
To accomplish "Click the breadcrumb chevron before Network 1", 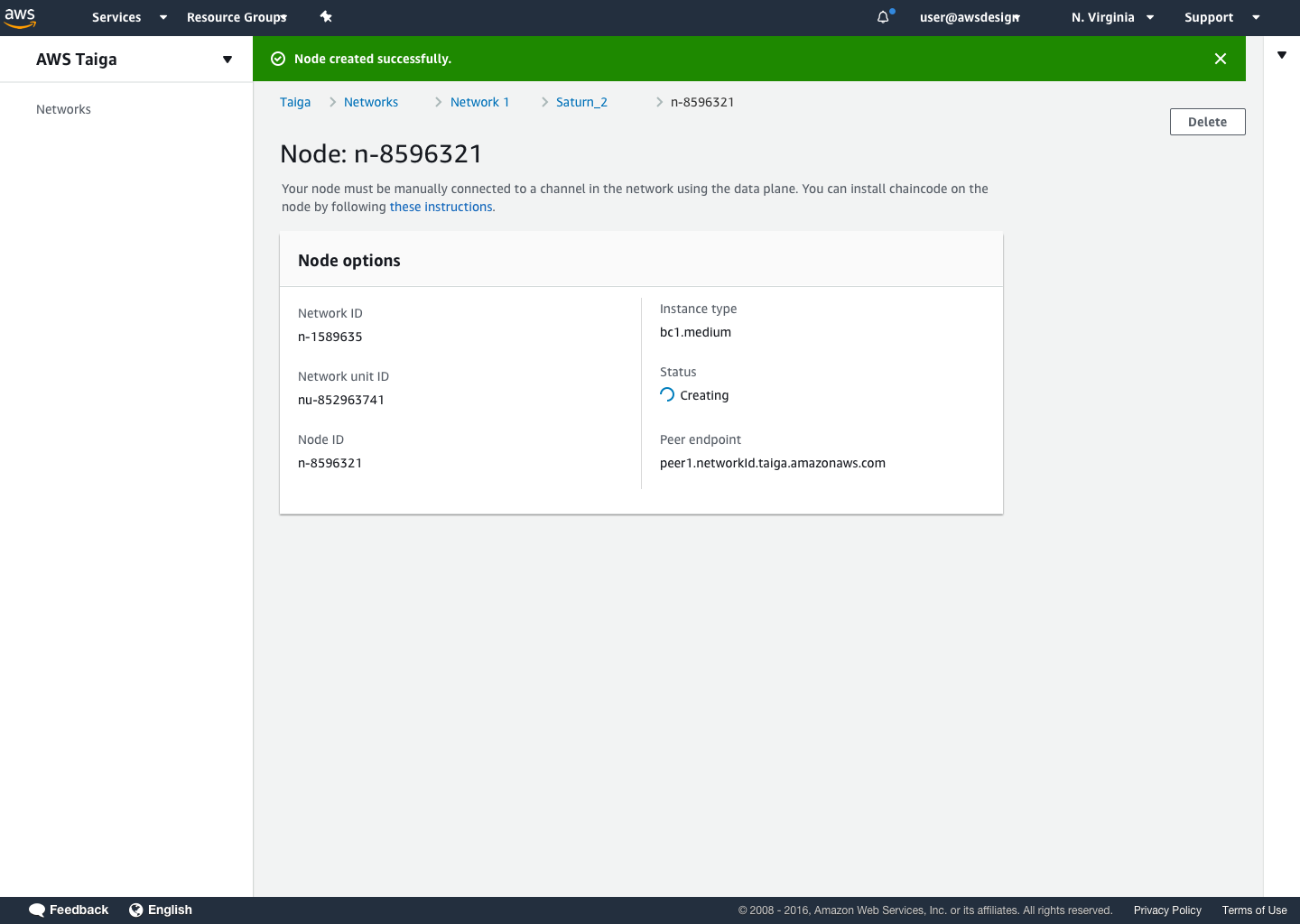I will [438, 102].
